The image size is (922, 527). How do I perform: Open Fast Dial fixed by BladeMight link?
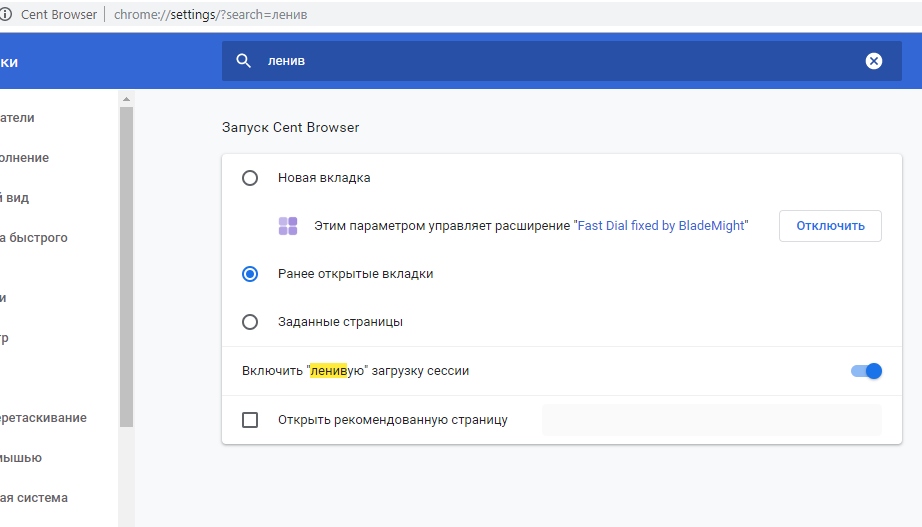[661, 226]
